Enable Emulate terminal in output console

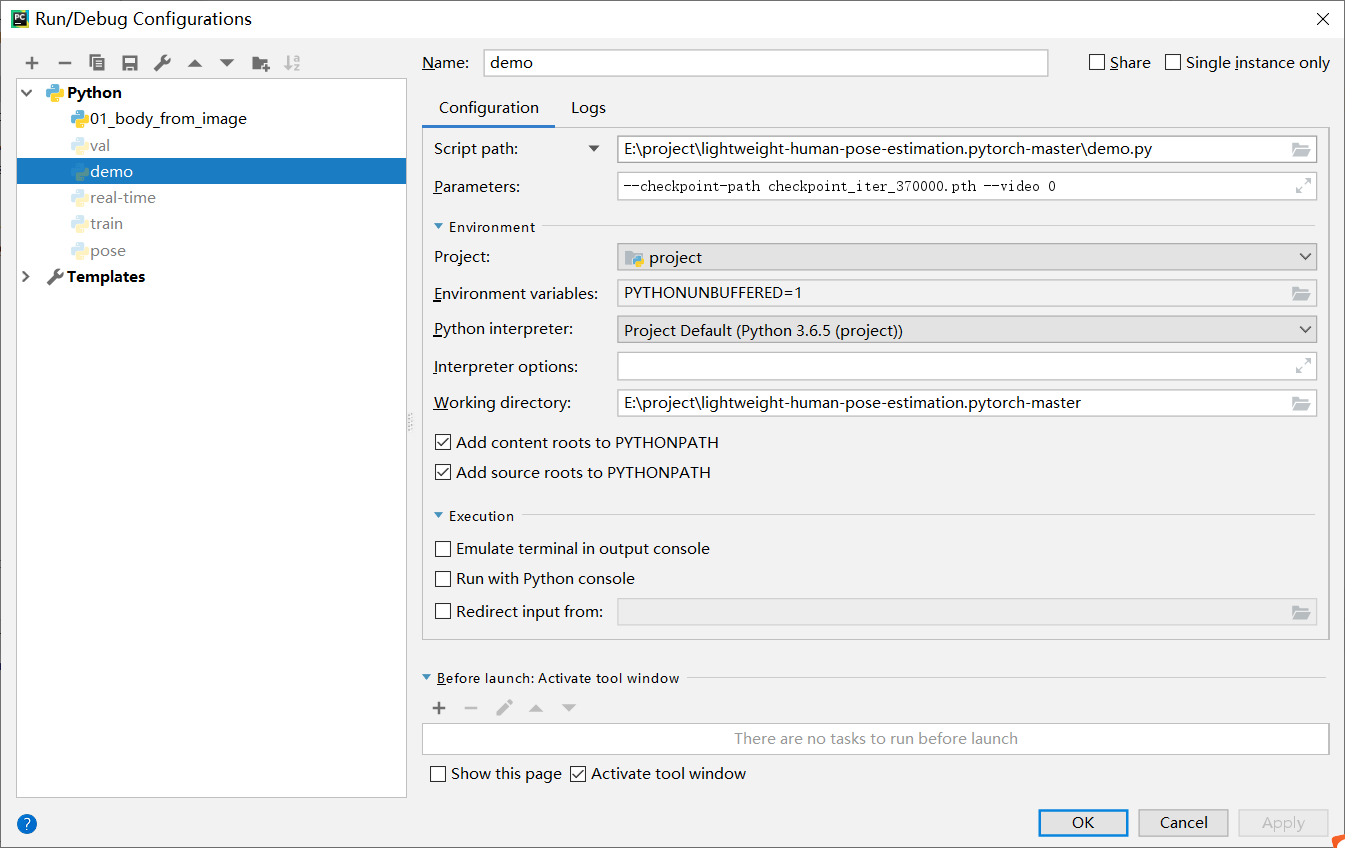(443, 548)
